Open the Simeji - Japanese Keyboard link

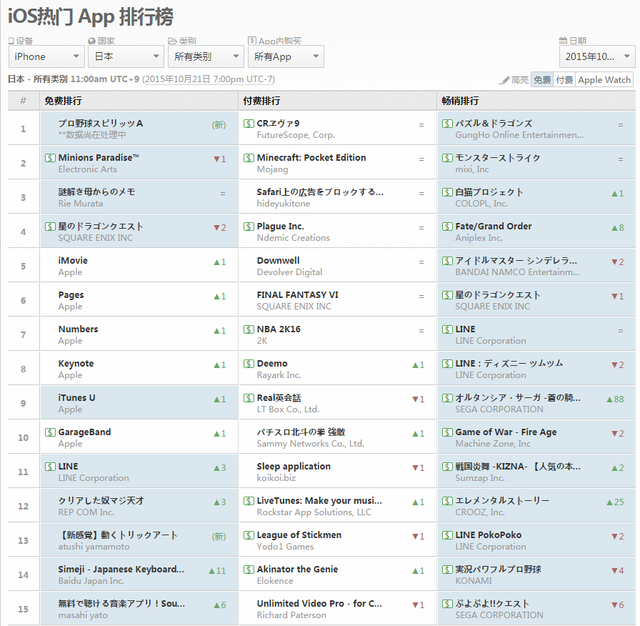(x=121, y=569)
